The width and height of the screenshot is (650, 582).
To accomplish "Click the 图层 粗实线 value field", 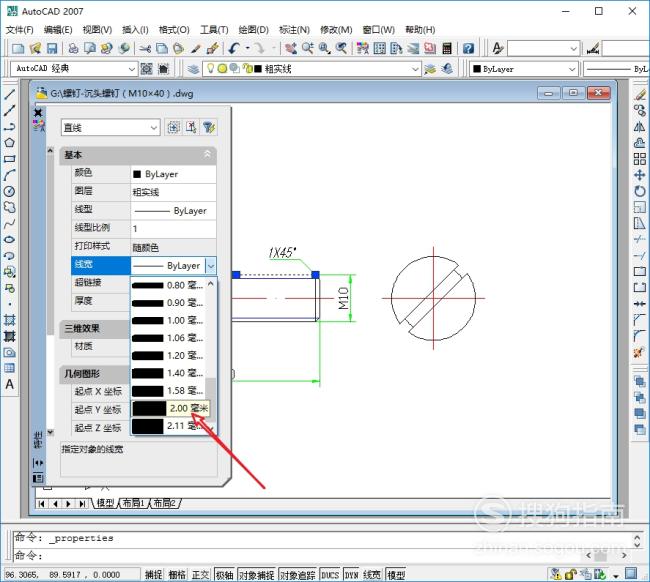I will [x=173, y=192].
